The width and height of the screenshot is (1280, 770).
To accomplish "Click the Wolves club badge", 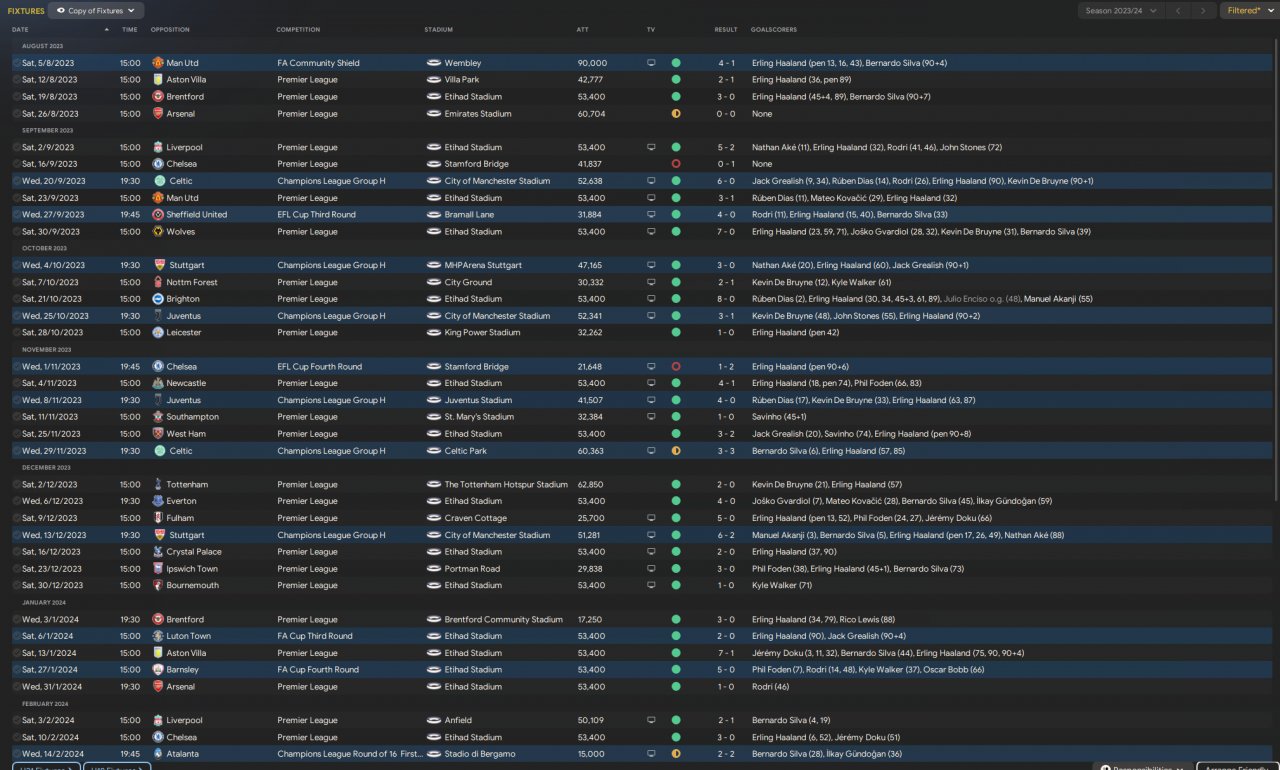I will 158,232.
